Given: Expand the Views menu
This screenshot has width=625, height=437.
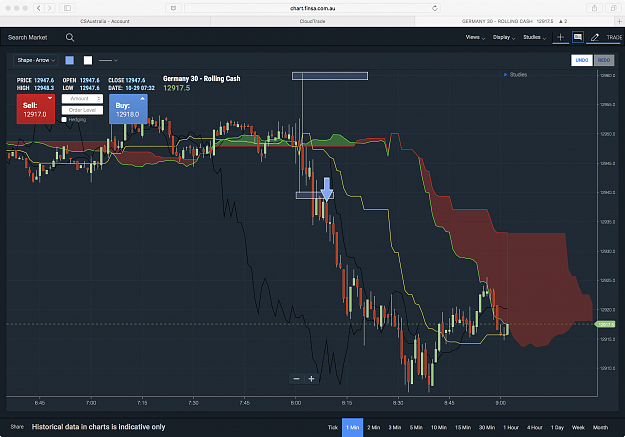Looking at the screenshot, I should [475, 37].
